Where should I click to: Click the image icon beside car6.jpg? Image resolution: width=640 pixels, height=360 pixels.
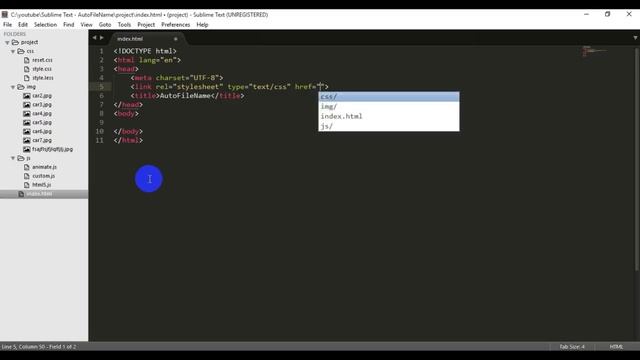pos(27,131)
